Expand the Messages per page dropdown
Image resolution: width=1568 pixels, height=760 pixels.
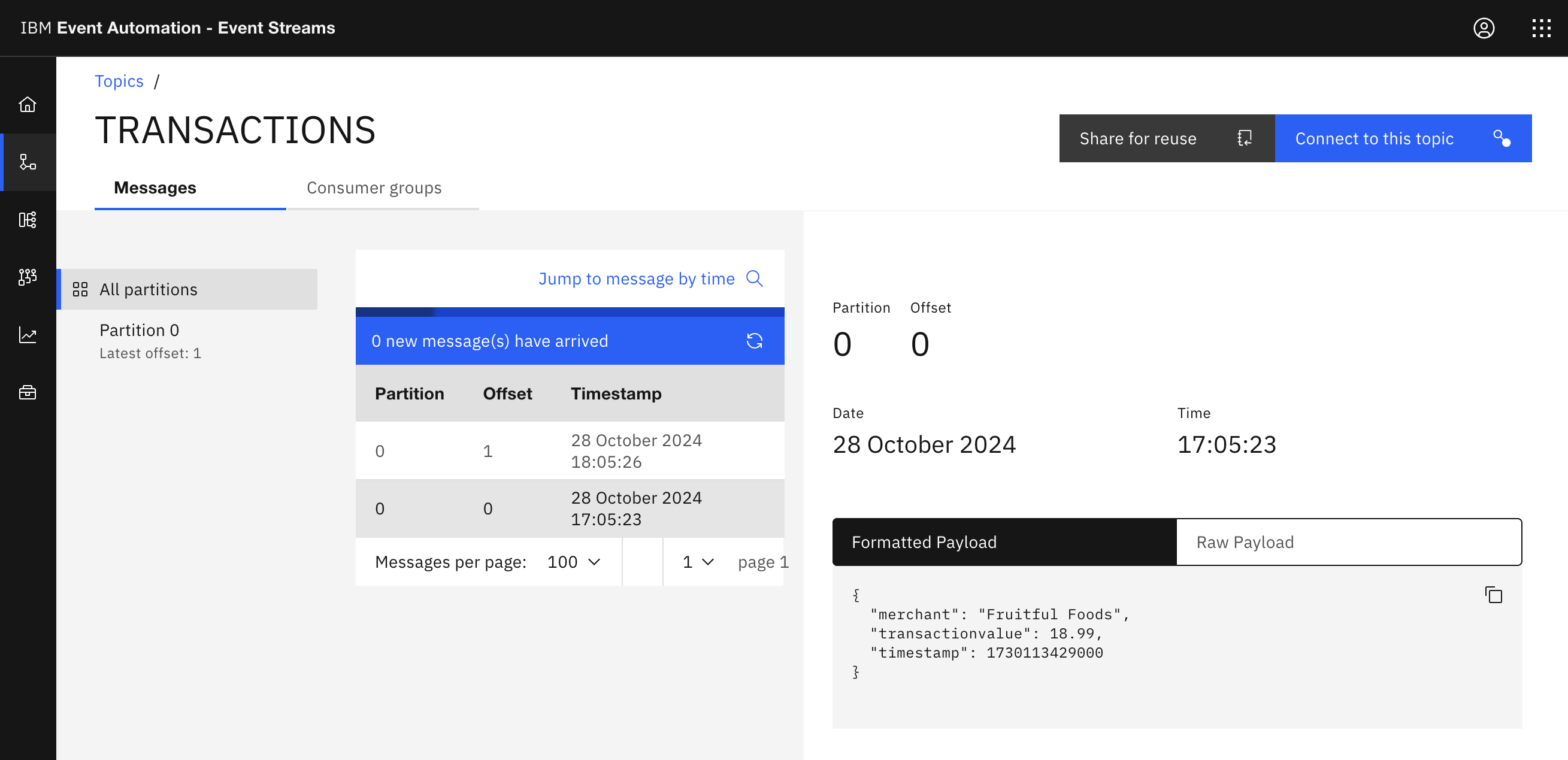[573, 562]
